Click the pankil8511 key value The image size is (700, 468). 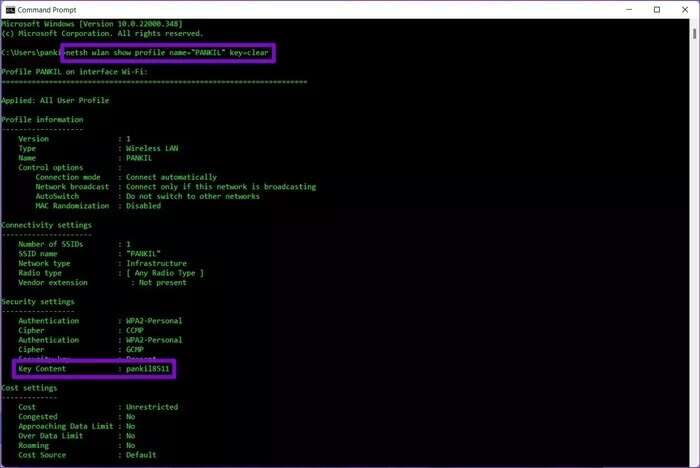pos(148,369)
